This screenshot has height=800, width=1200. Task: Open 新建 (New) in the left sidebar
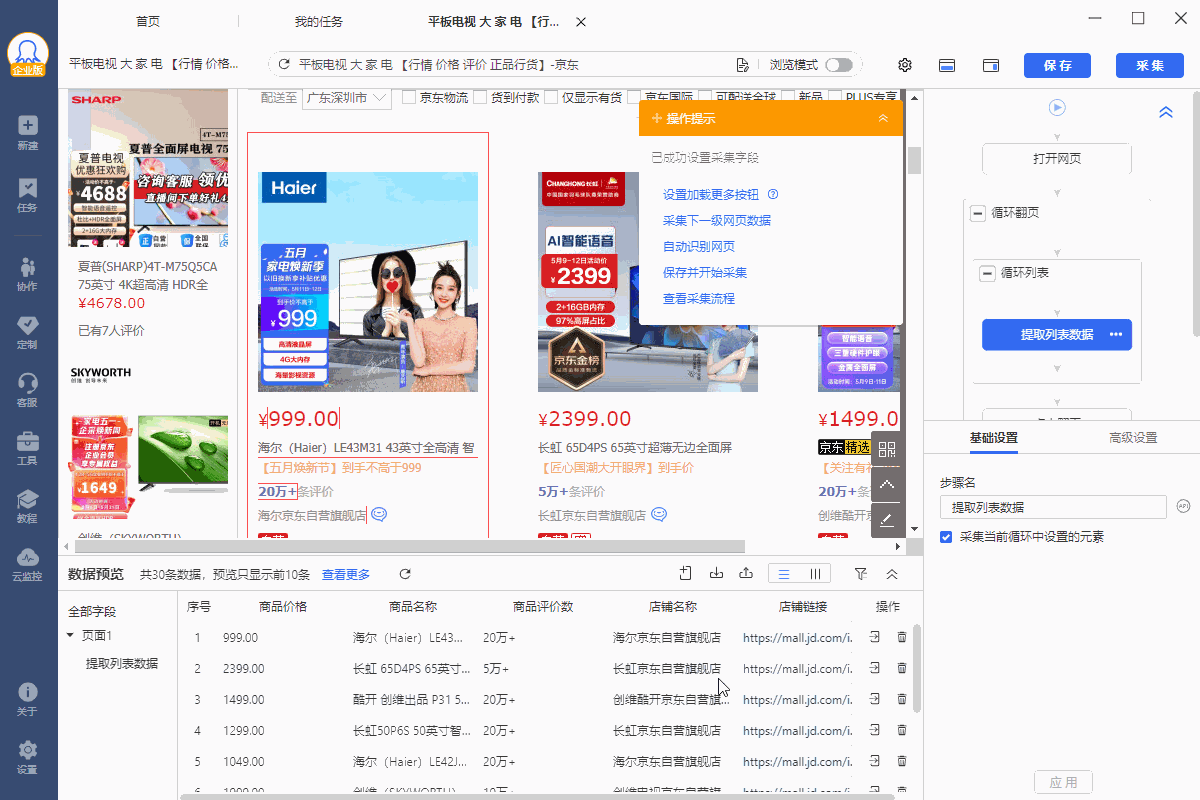[x=28, y=133]
